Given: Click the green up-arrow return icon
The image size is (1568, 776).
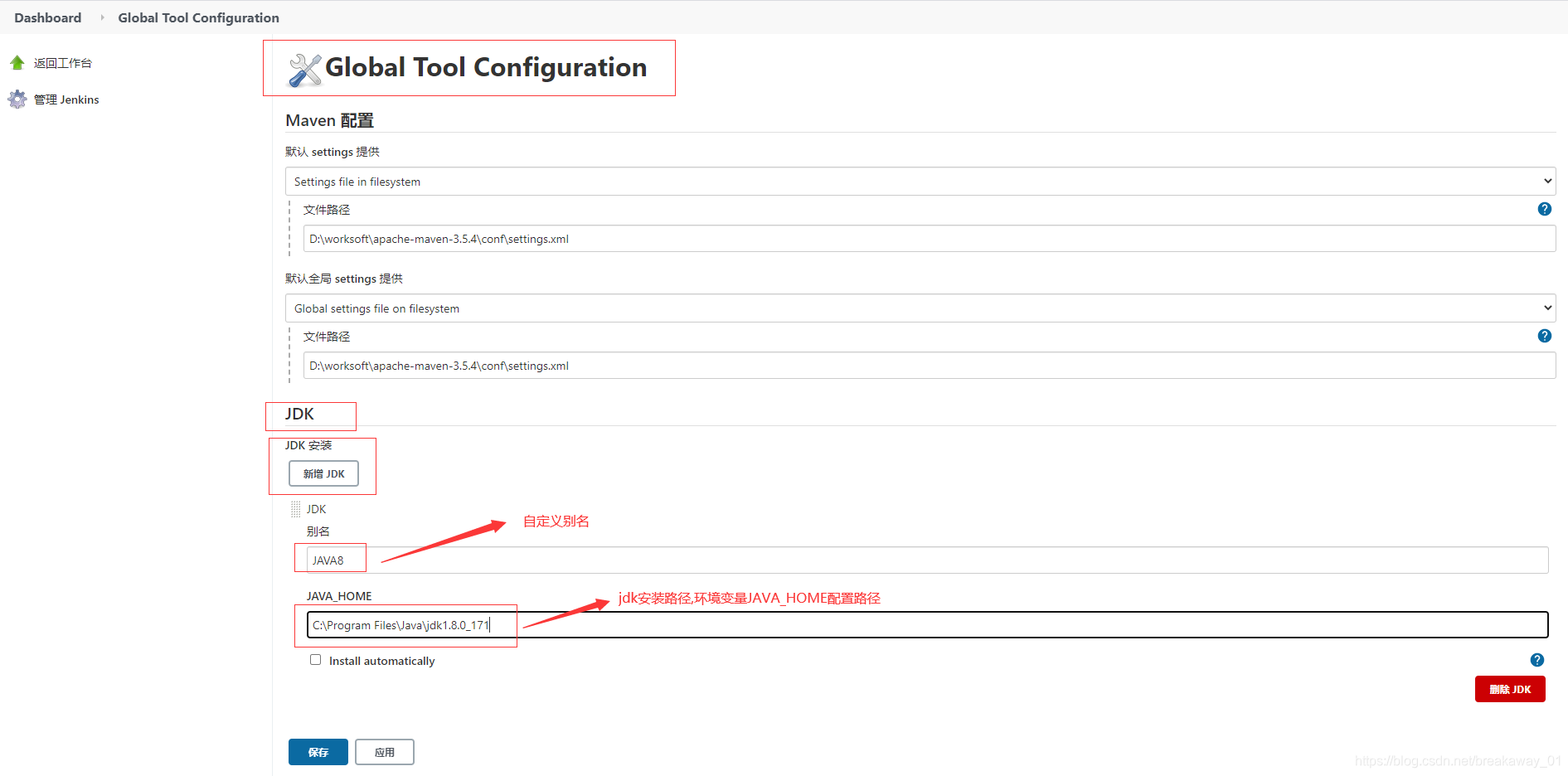Looking at the screenshot, I should 17,63.
